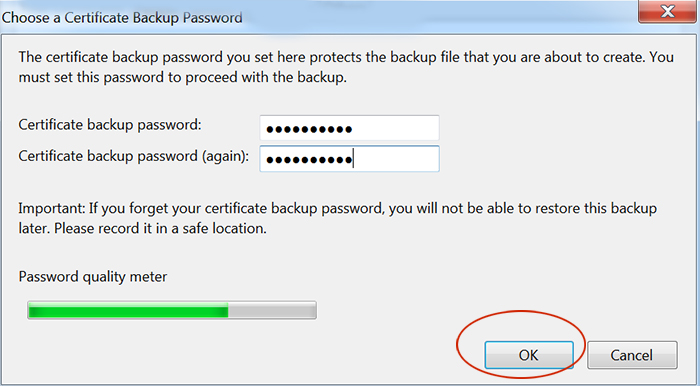Viewport: 700px width, 386px height.
Task: Click the 'Certificate backup password:' label
Action: point(110,125)
